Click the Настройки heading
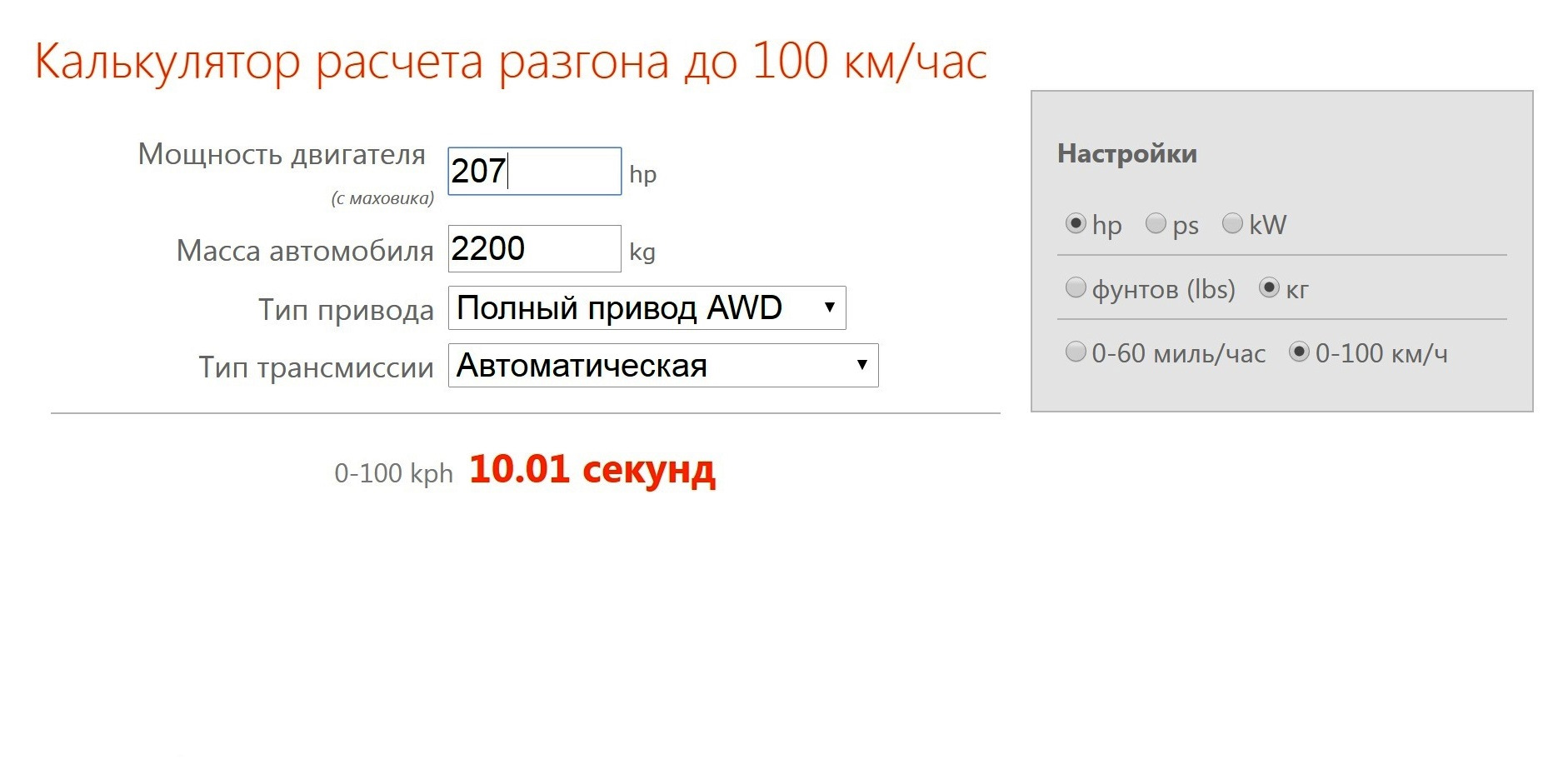 click(x=1127, y=153)
